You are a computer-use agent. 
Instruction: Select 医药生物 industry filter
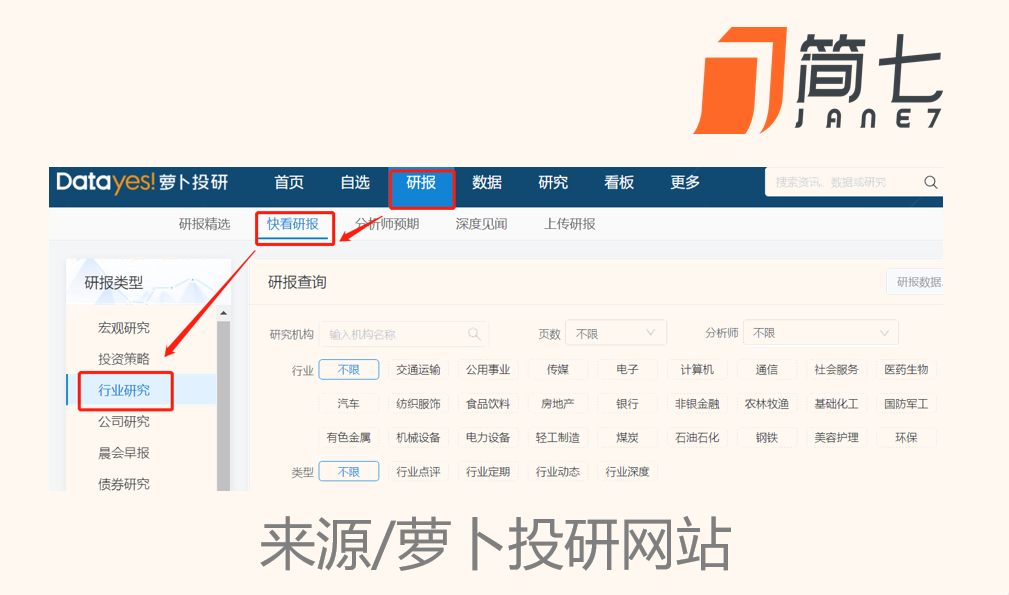click(906, 370)
